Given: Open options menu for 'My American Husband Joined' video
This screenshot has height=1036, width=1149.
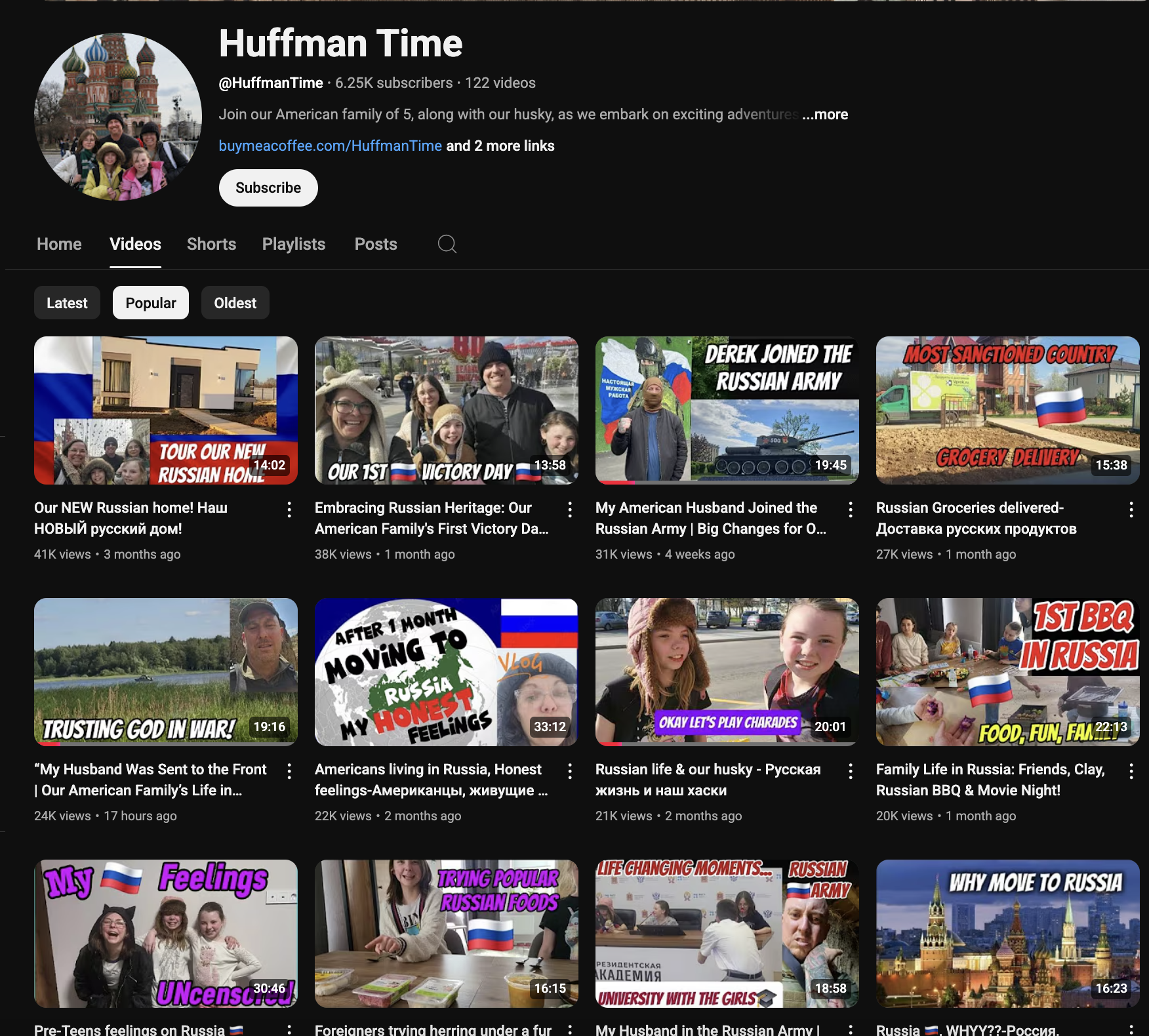Looking at the screenshot, I should click(x=851, y=509).
